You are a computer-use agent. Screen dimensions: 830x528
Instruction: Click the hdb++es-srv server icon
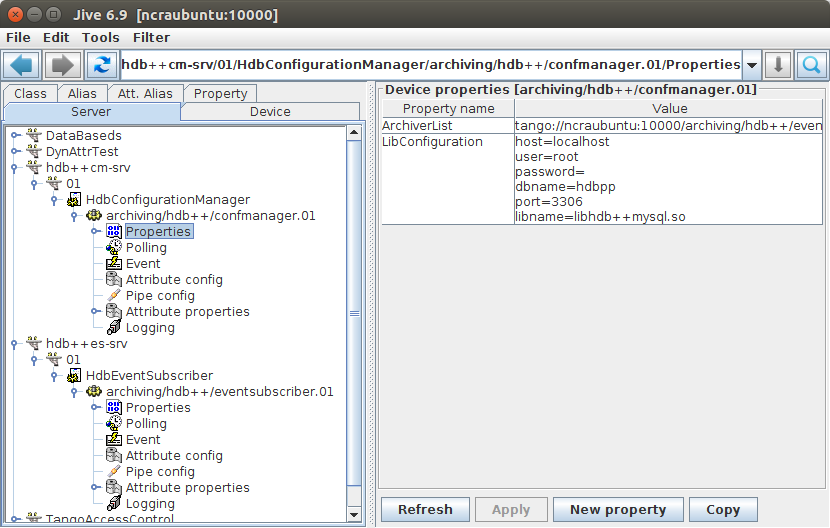click(x=34, y=343)
